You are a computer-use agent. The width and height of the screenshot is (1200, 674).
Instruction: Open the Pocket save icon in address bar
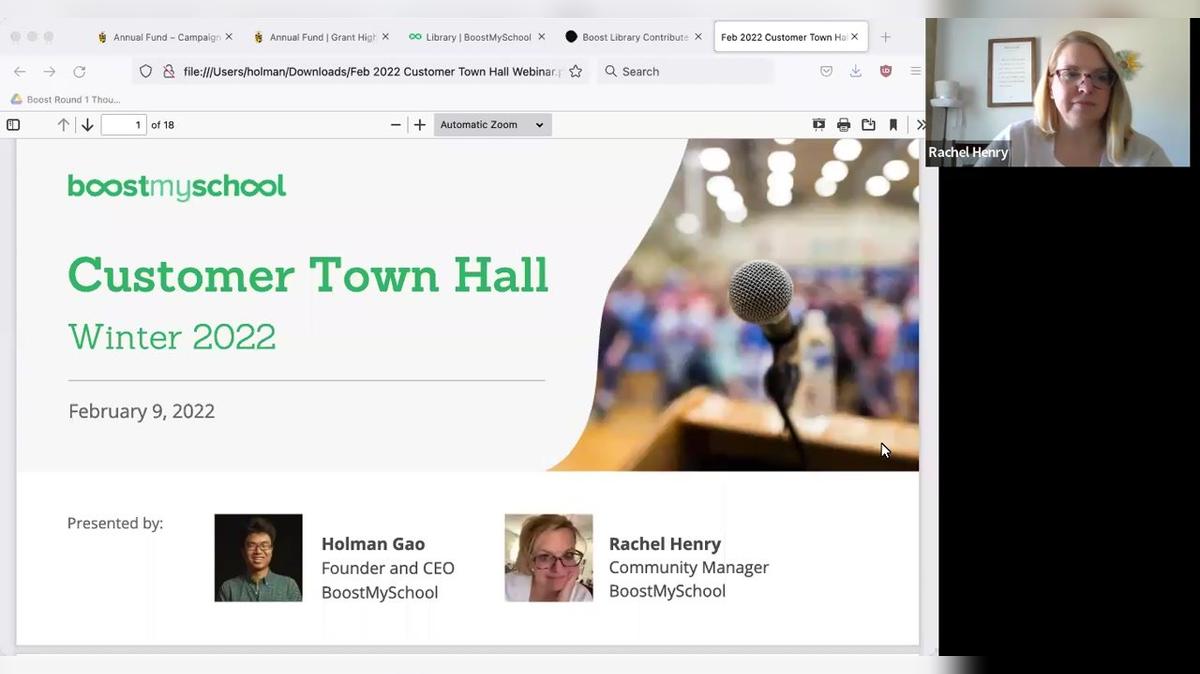[826, 71]
